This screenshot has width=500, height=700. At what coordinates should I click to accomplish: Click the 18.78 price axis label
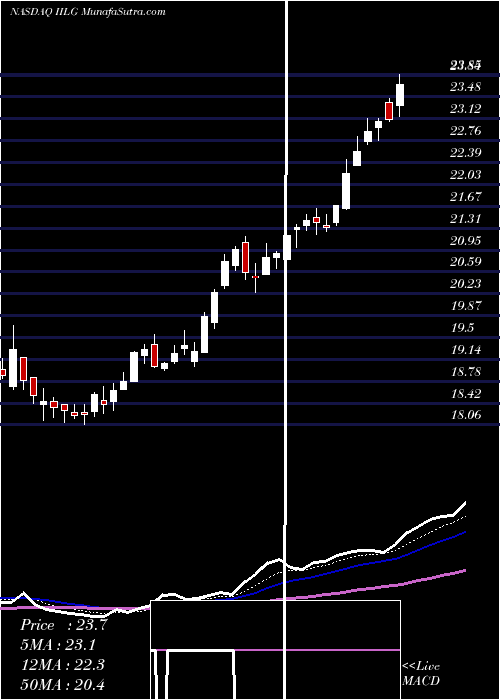click(x=466, y=372)
